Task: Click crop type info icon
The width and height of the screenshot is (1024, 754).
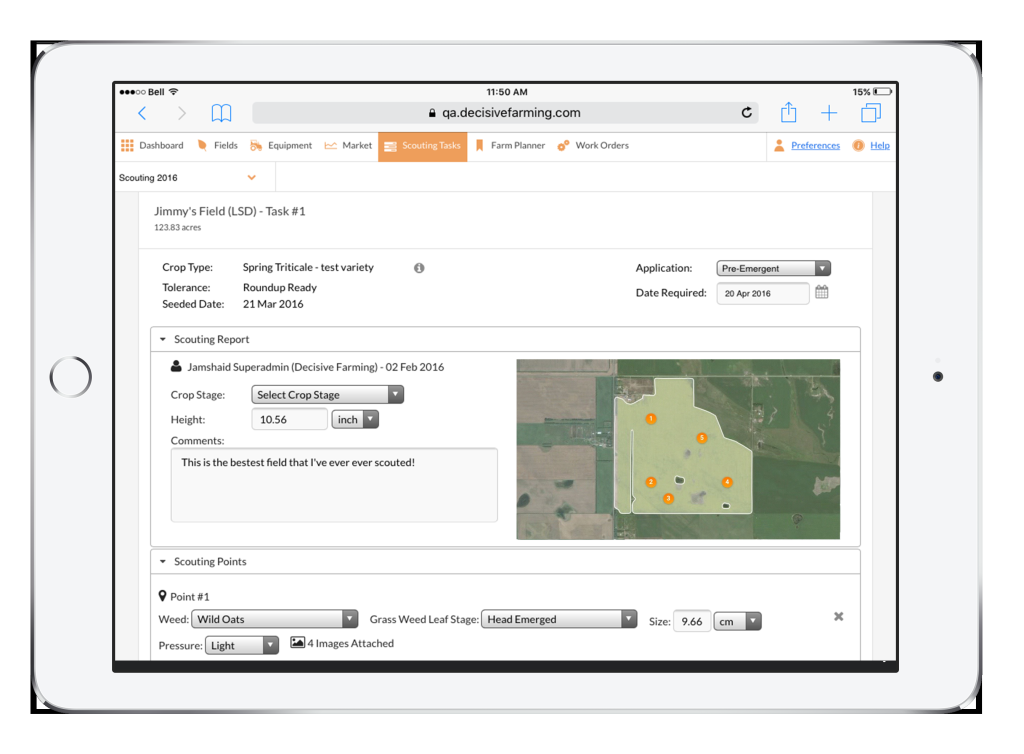Action: 419,268
